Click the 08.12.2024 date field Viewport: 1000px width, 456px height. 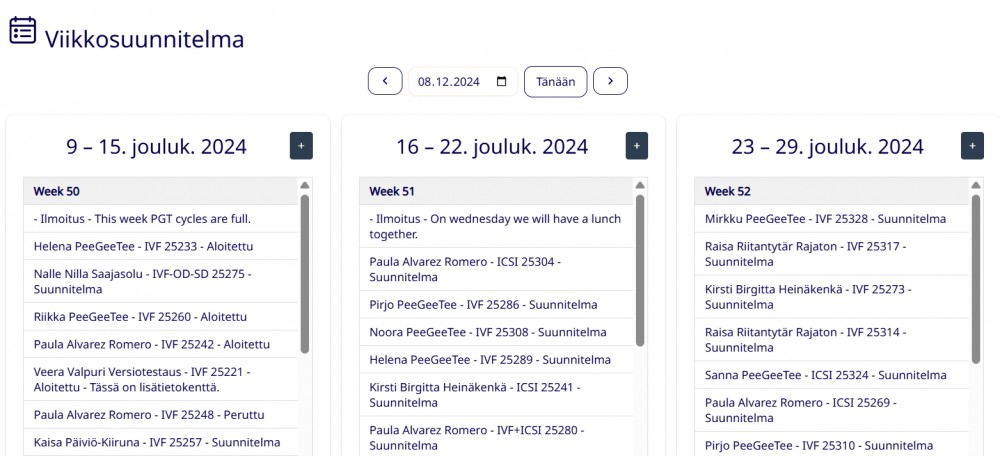450,82
